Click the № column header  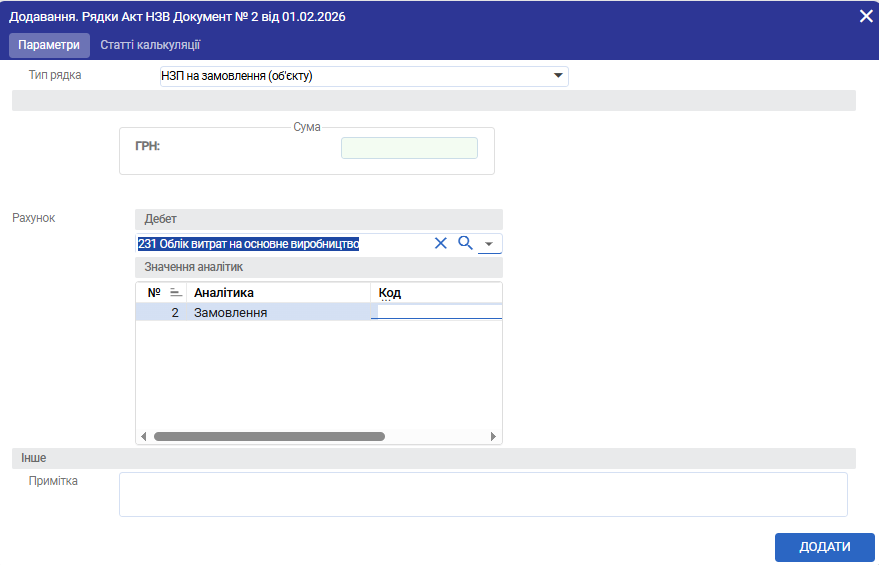(x=153, y=292)
